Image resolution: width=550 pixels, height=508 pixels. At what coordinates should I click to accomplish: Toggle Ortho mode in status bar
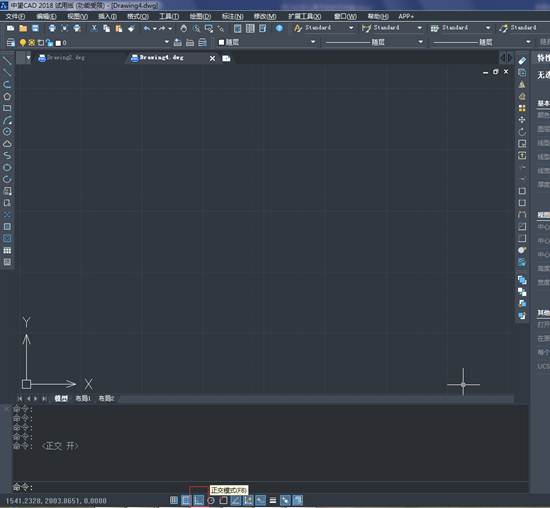point(199,500)
